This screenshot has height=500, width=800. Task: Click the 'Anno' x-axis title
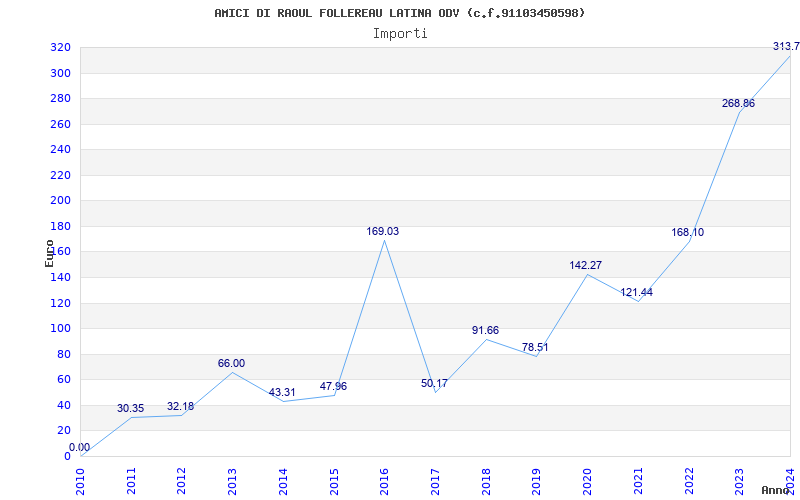(776, 490)
